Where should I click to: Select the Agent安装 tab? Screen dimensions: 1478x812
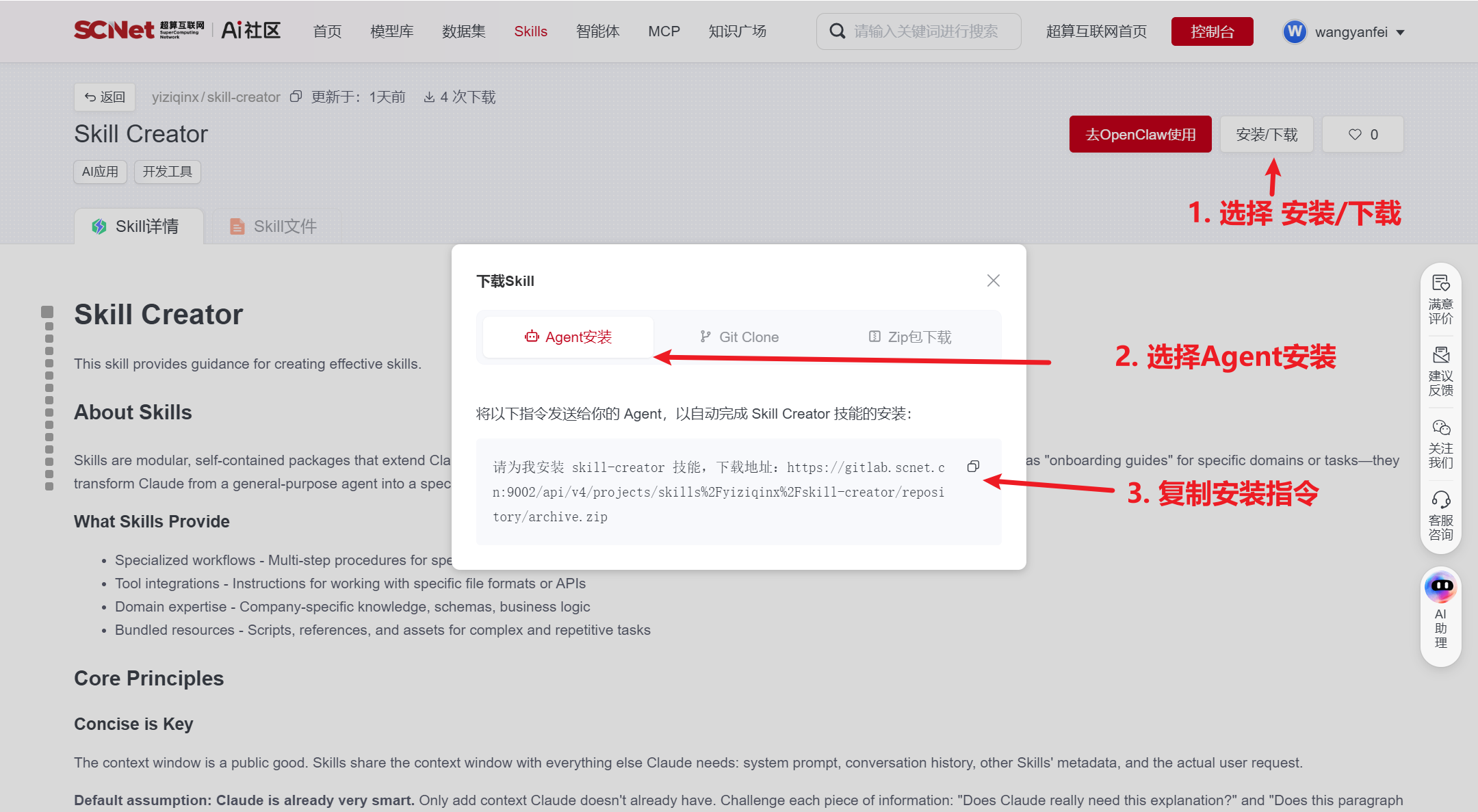[x=568, y=337]
